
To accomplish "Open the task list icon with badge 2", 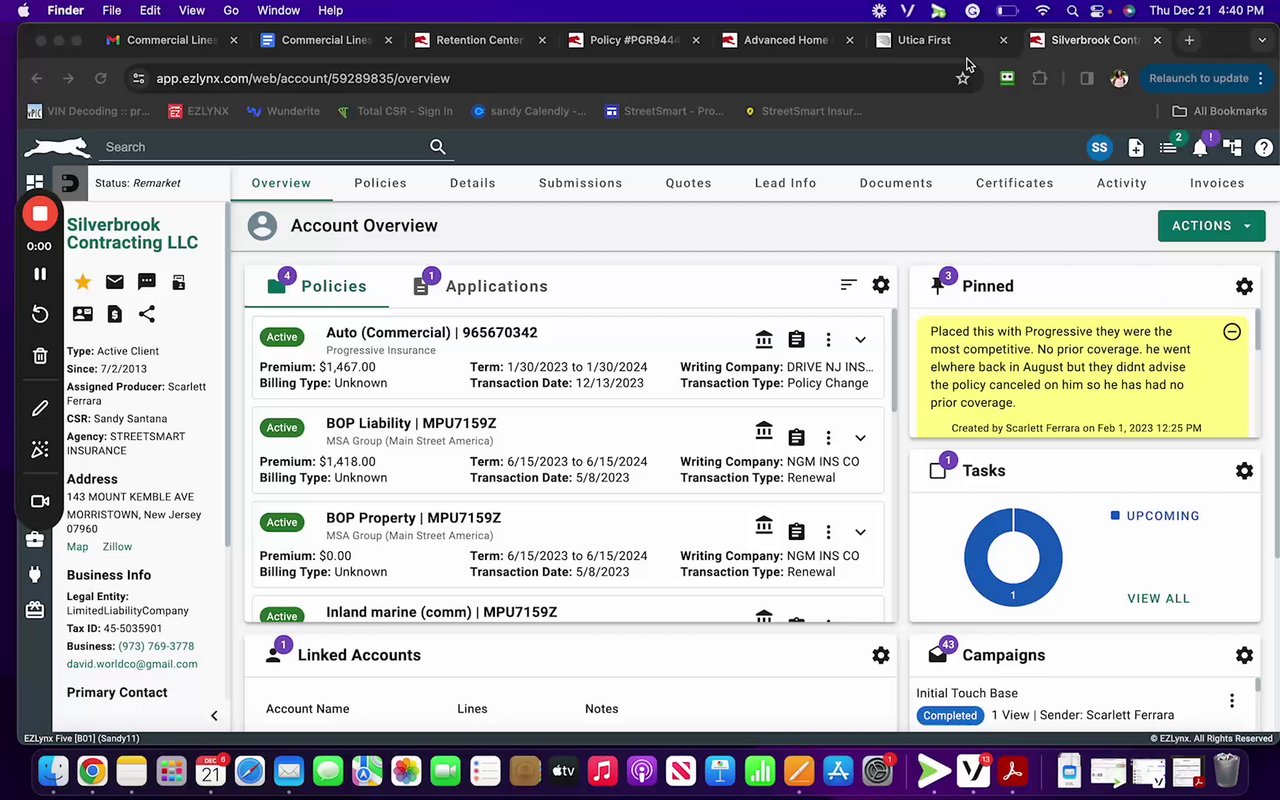I will click(1168, 148).
